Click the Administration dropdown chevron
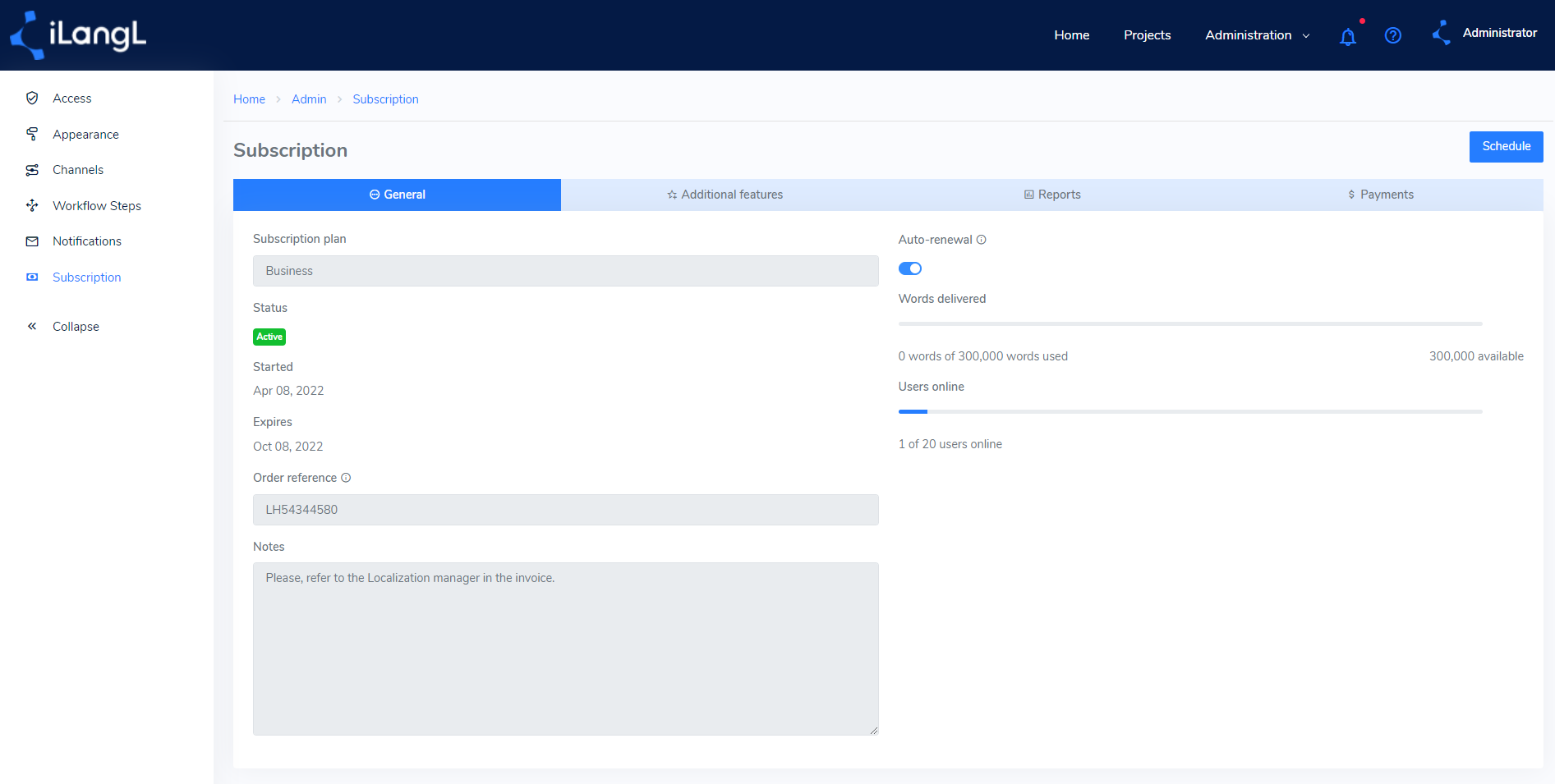1555x784 pixels. tap(1306, 36)
